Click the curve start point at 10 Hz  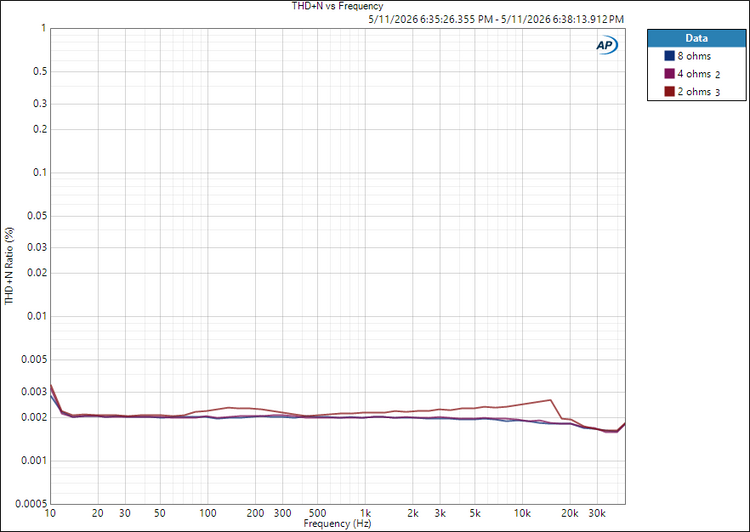(x=51, y=386)
